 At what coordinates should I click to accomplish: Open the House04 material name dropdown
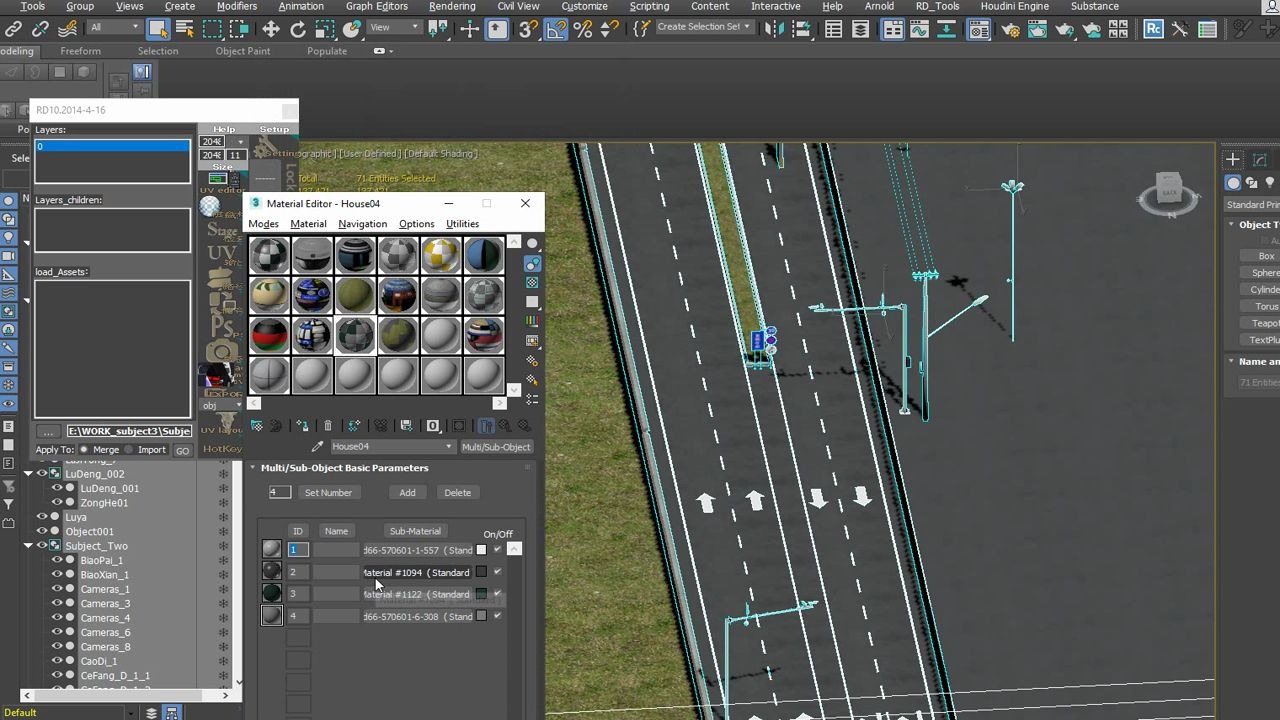click(449, 447)
